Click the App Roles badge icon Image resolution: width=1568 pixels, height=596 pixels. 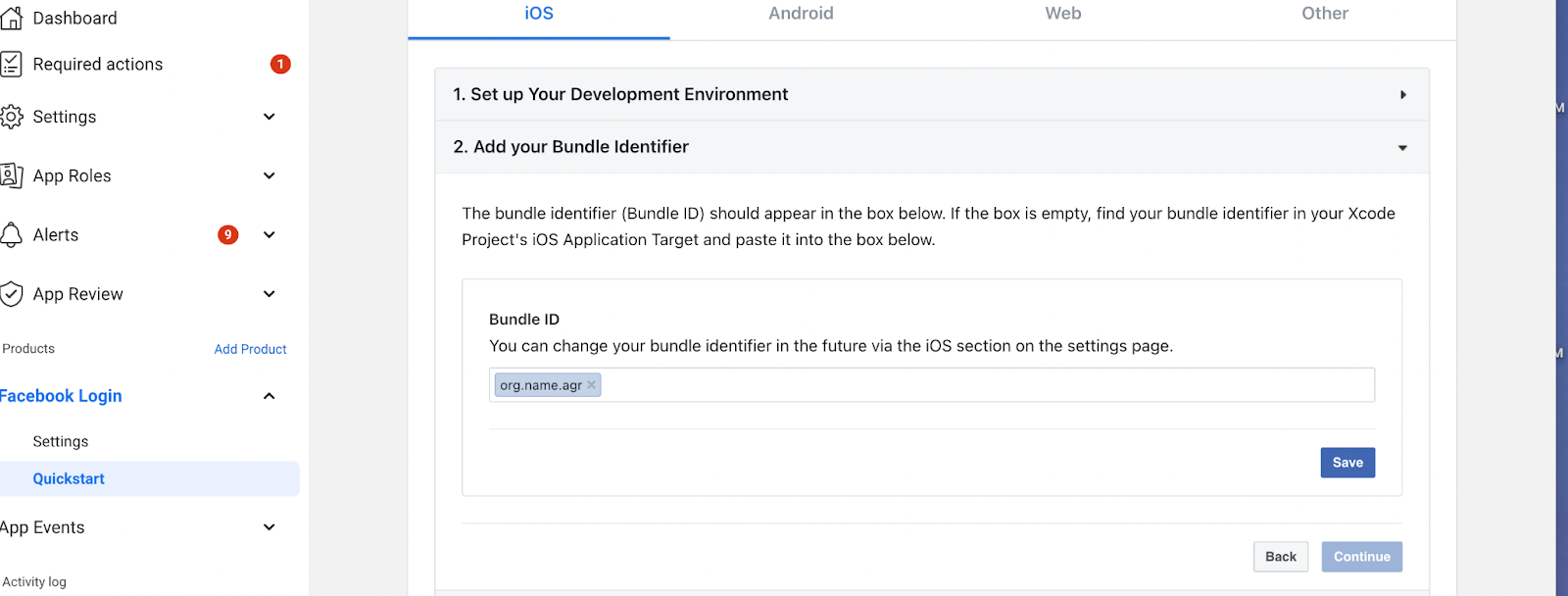tap(12, 175)
